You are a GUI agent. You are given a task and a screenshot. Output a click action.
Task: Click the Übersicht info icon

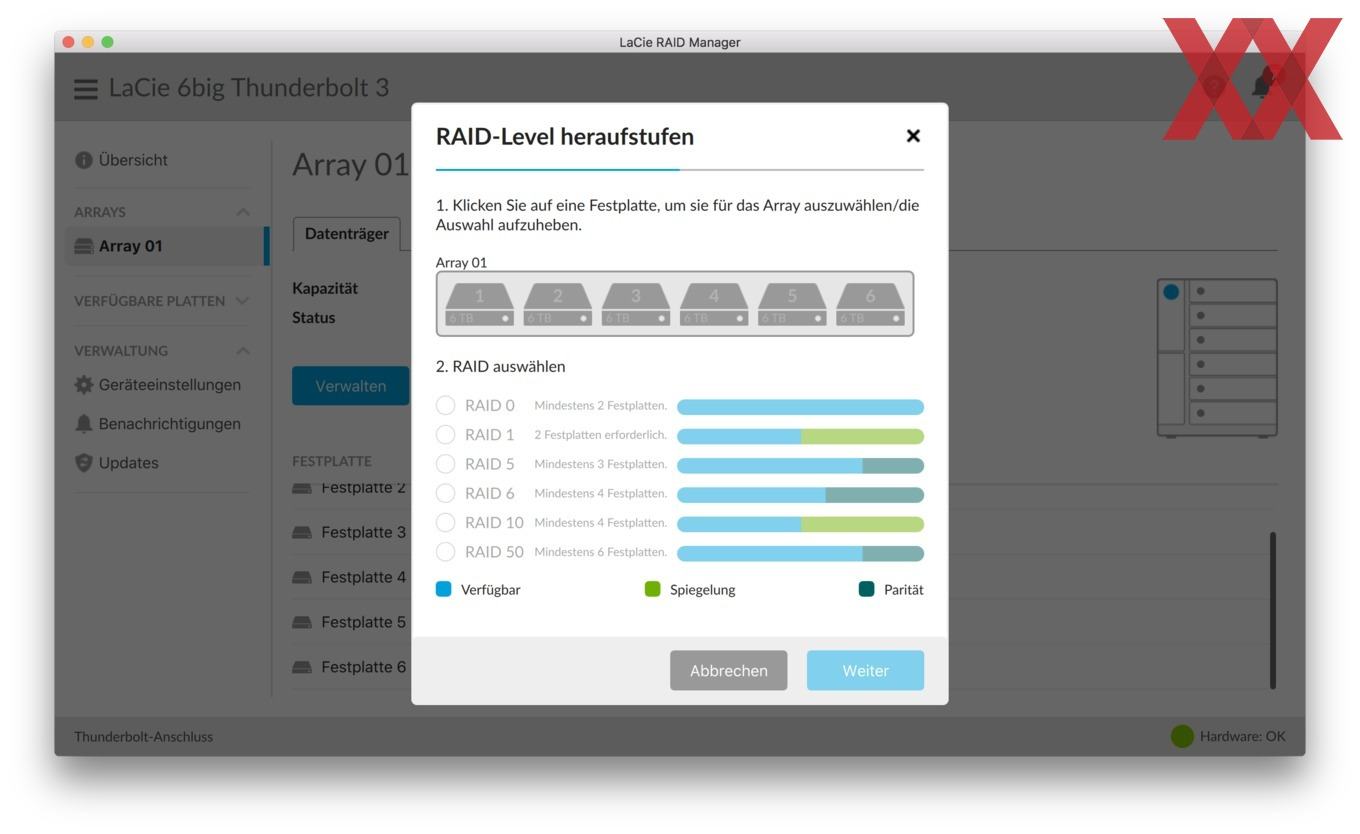click(84, 160)
